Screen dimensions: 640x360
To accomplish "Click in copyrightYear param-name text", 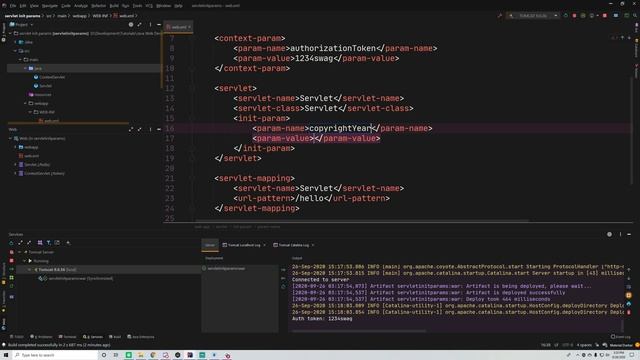I will [x=340, y=128].
